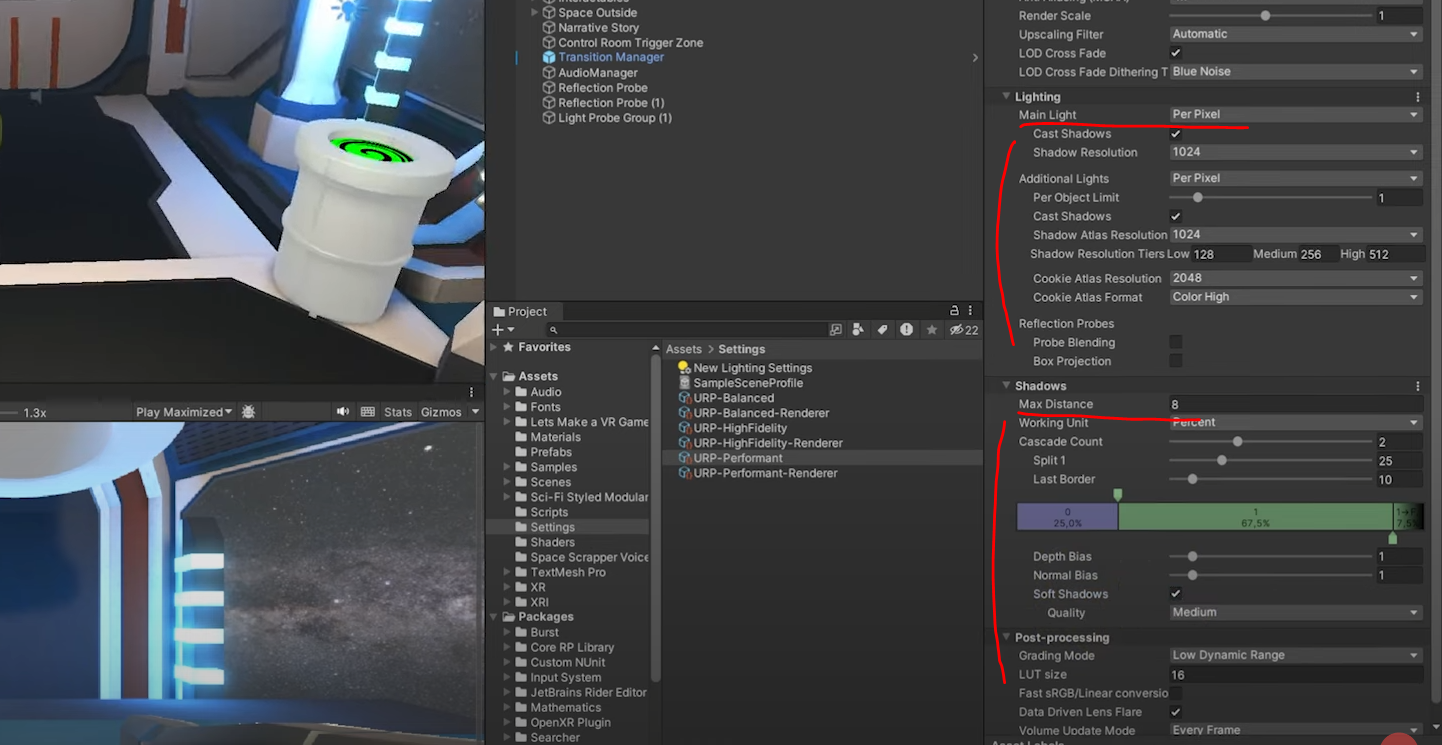Viewport: 1442px width, 745px height.
Task: Select Light Probe Group (1) in Hierarchy
Action: coord(614,118)
